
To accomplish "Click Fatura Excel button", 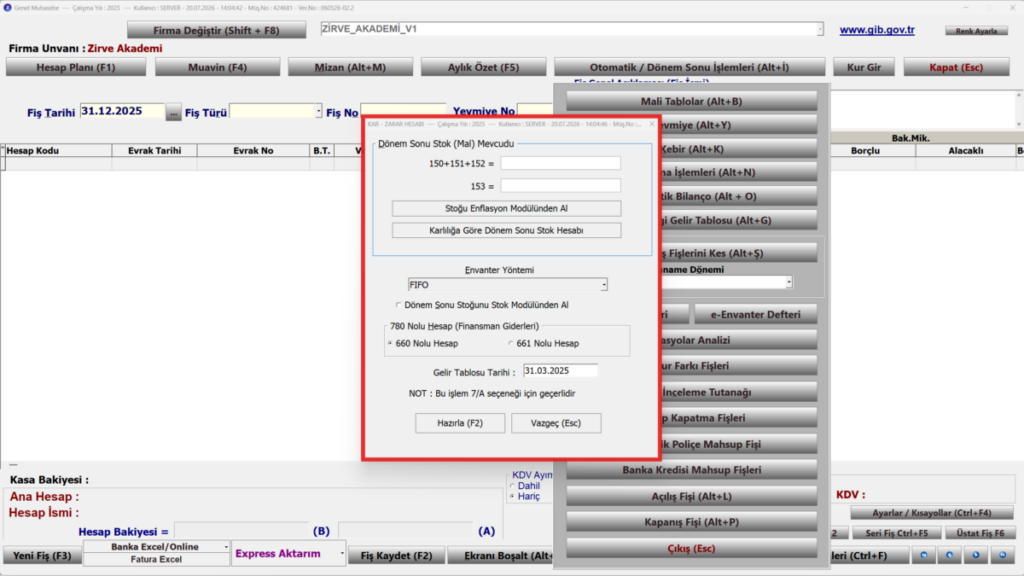I will click(x=156, y=560).
